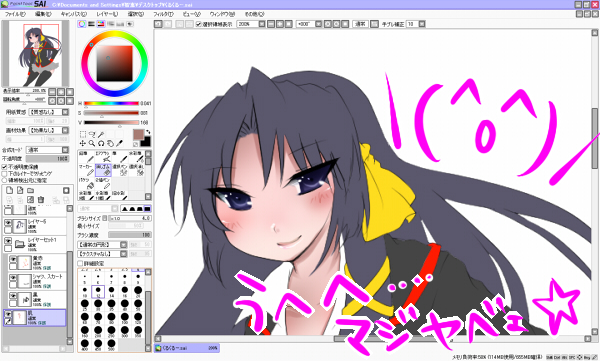Open the フィルタ Filter menu
This screenshot has width=600, height=361.
point(163,14)
